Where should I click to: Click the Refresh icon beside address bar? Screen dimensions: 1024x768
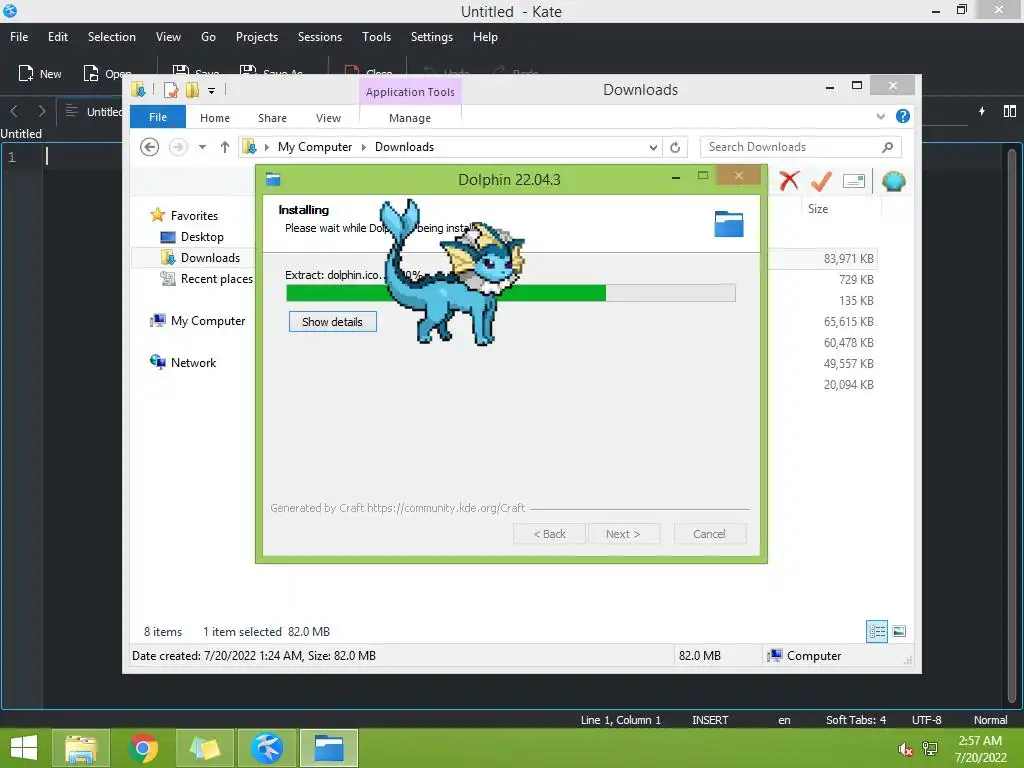click(675, 148)
